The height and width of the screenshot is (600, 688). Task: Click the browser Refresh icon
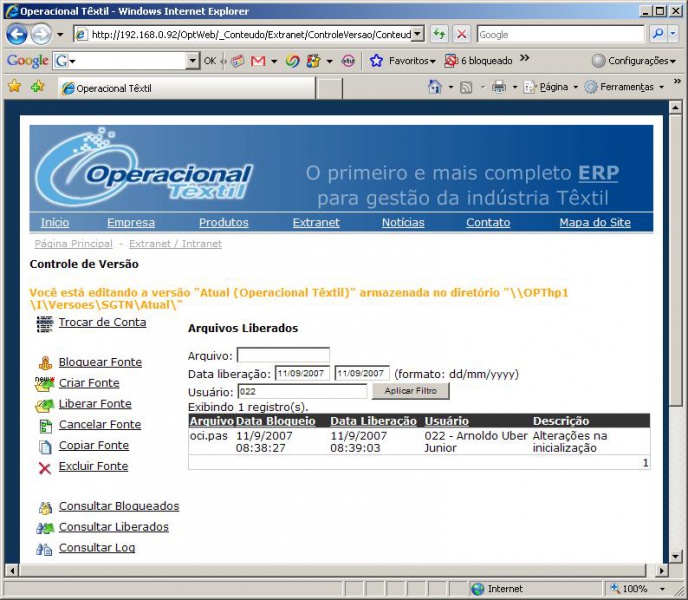[x=440, y=34]
